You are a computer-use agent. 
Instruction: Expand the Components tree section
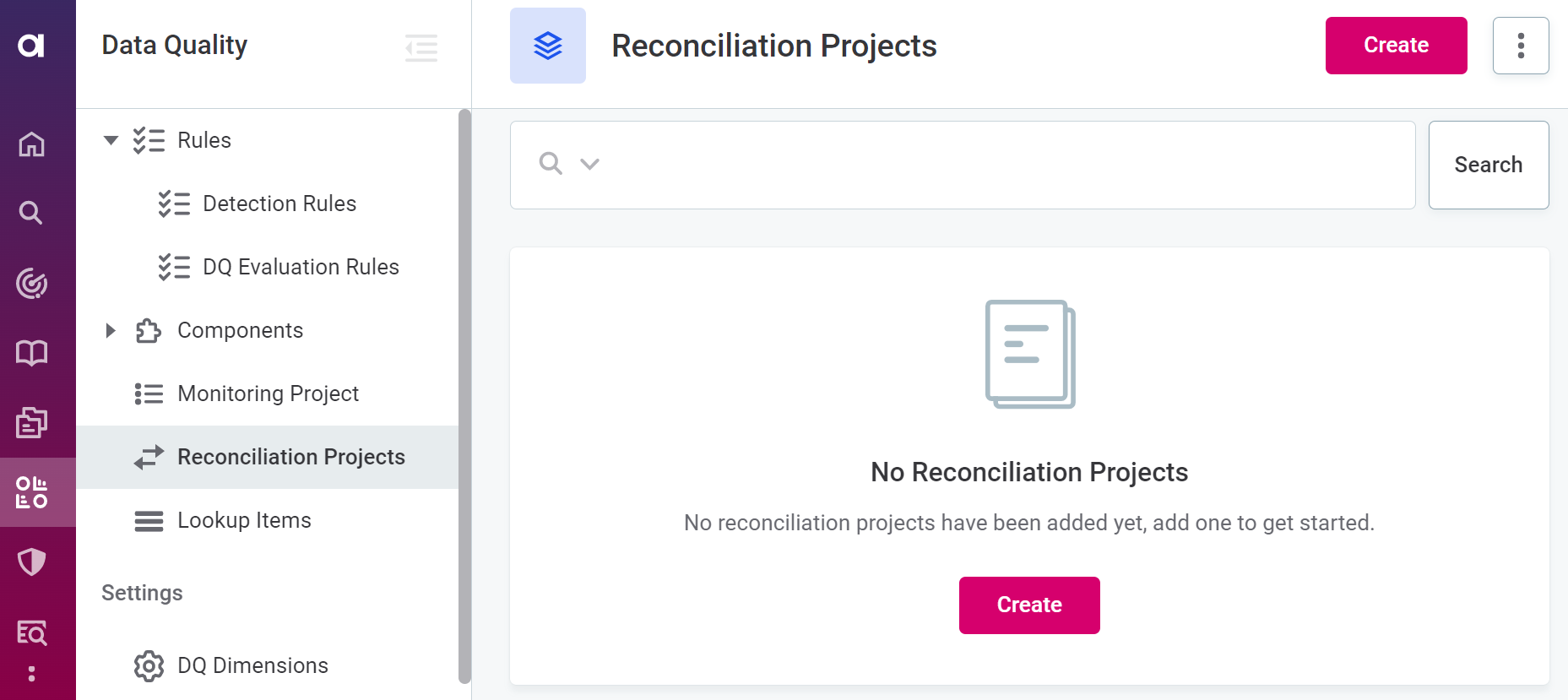[x=111, y=330]
